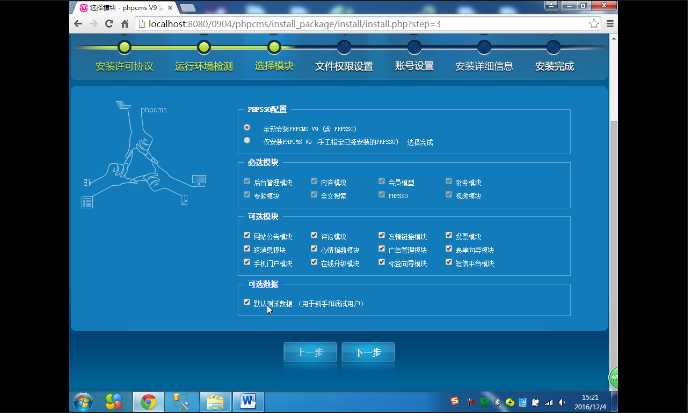Select install PHPCMS V9 only with existing PHPSSO
The height and width of the screenshot is (413, 688).
coord(247,140)
